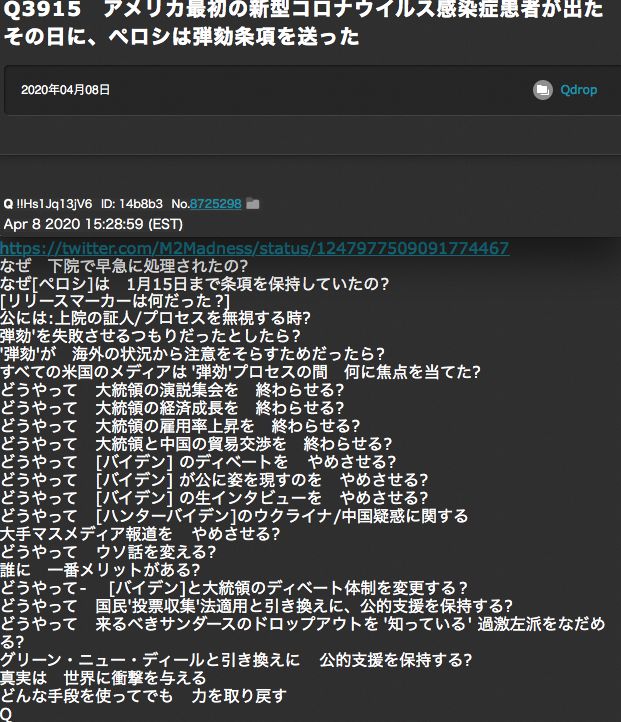Click the line [バイデン] のディベートを やめさせる?
Viewport: 621px width, 722px height.
pyautogui.click(x=198, y=462)
